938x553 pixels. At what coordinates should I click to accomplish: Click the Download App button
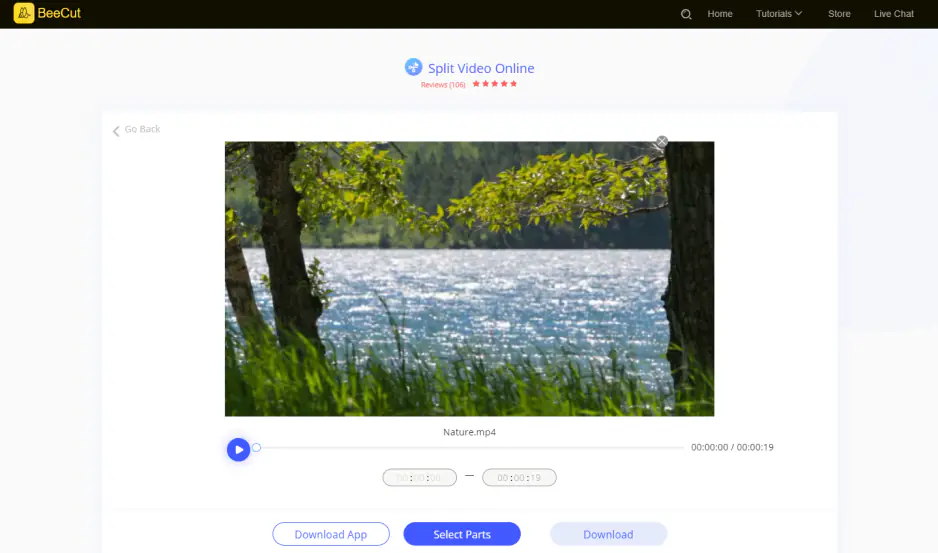coord(331,534)
